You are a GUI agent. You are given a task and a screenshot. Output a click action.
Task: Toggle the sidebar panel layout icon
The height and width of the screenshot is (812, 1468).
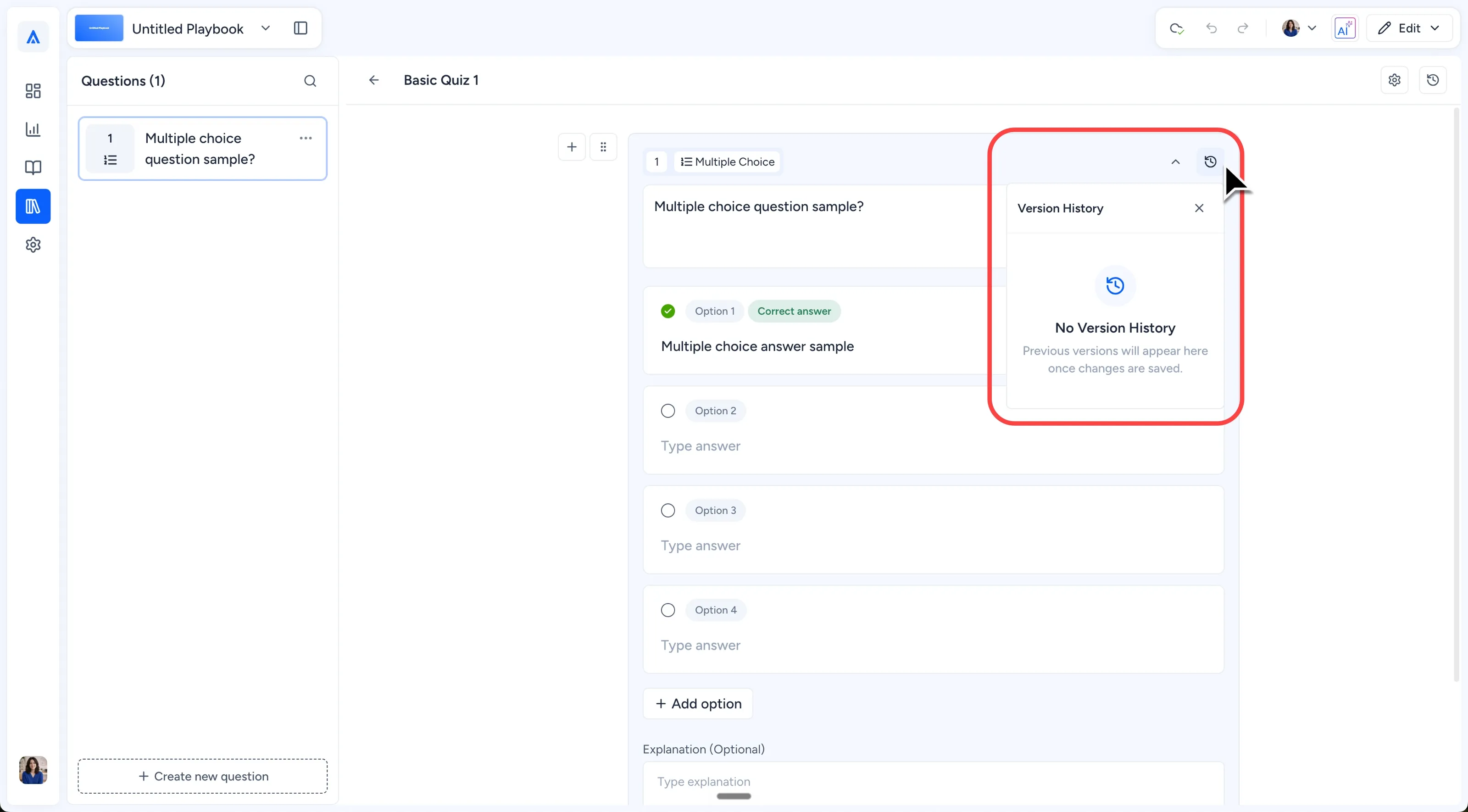(300, 28)
